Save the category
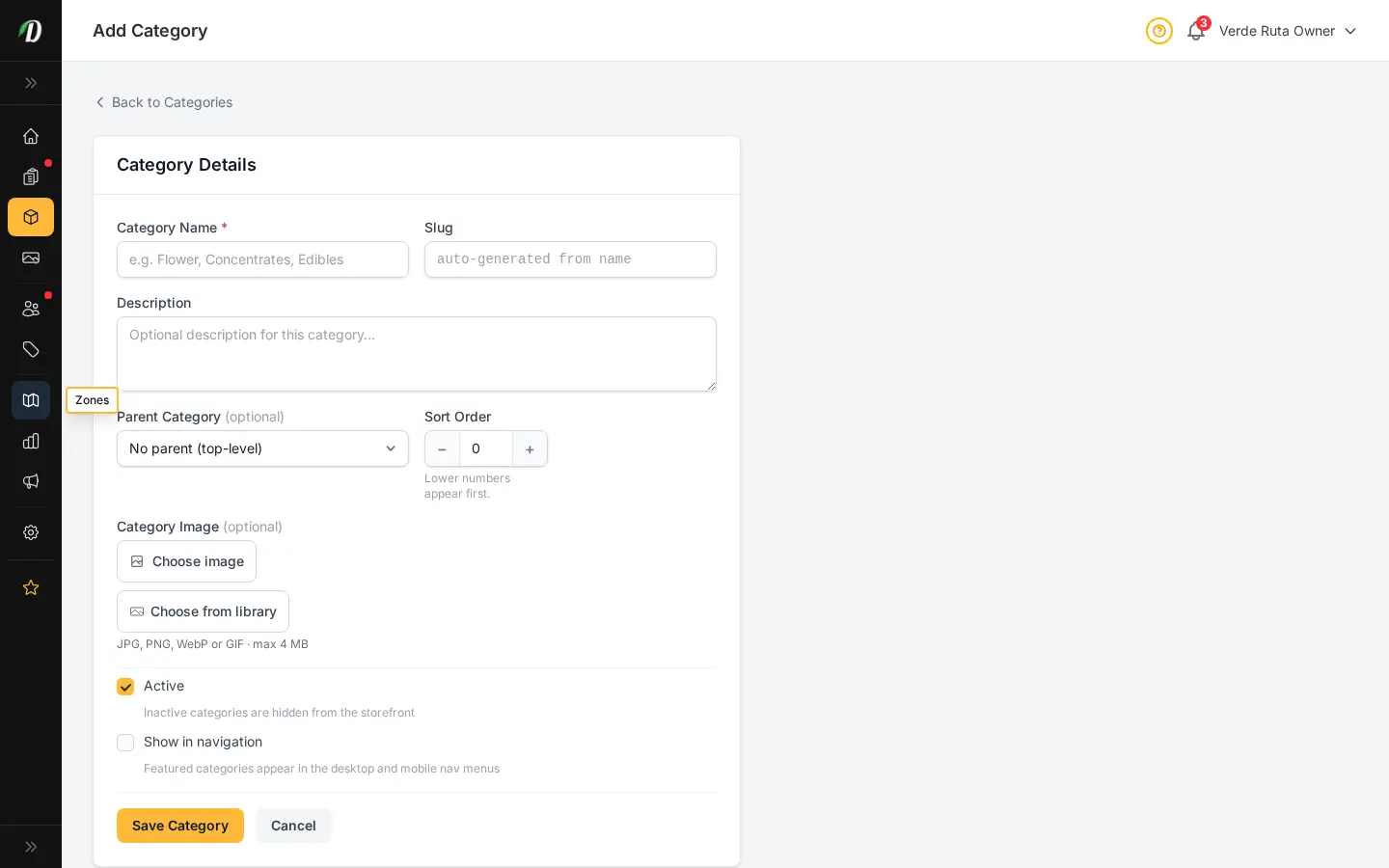This screenshot has width=1389, height=868. pos(180,826)
